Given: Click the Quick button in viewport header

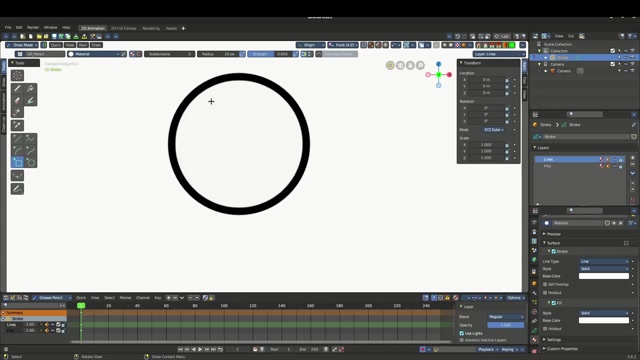Looking at the screenshot, I should click(56, 45).
